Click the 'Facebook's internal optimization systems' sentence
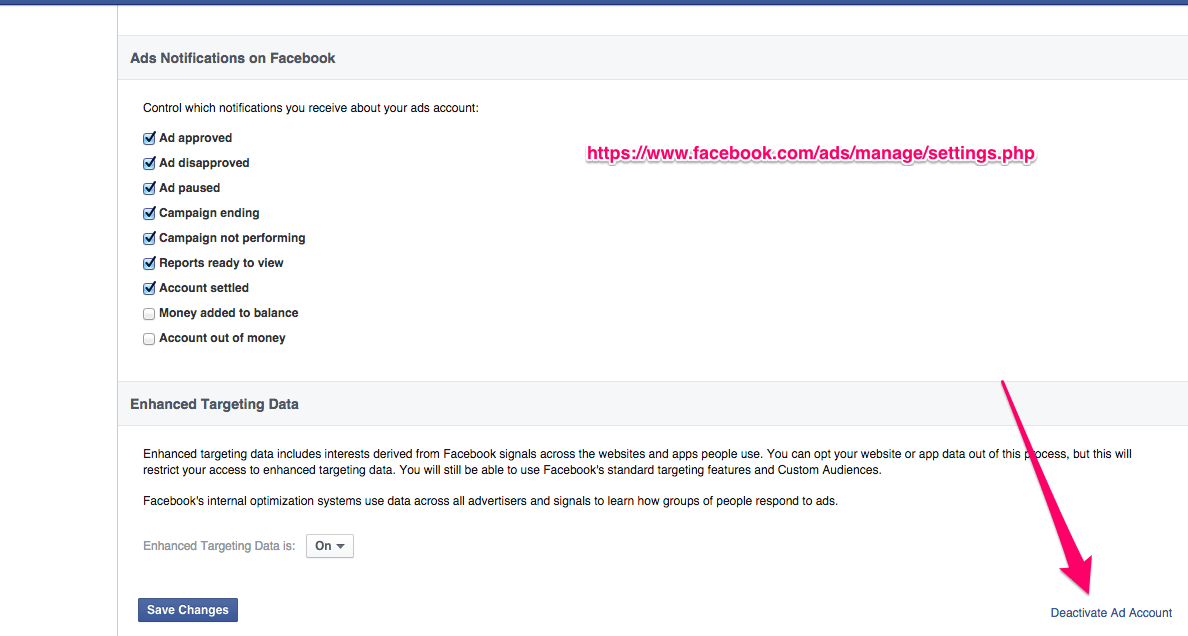This screenshot has width=1188, height=636. tap(490, 501)
